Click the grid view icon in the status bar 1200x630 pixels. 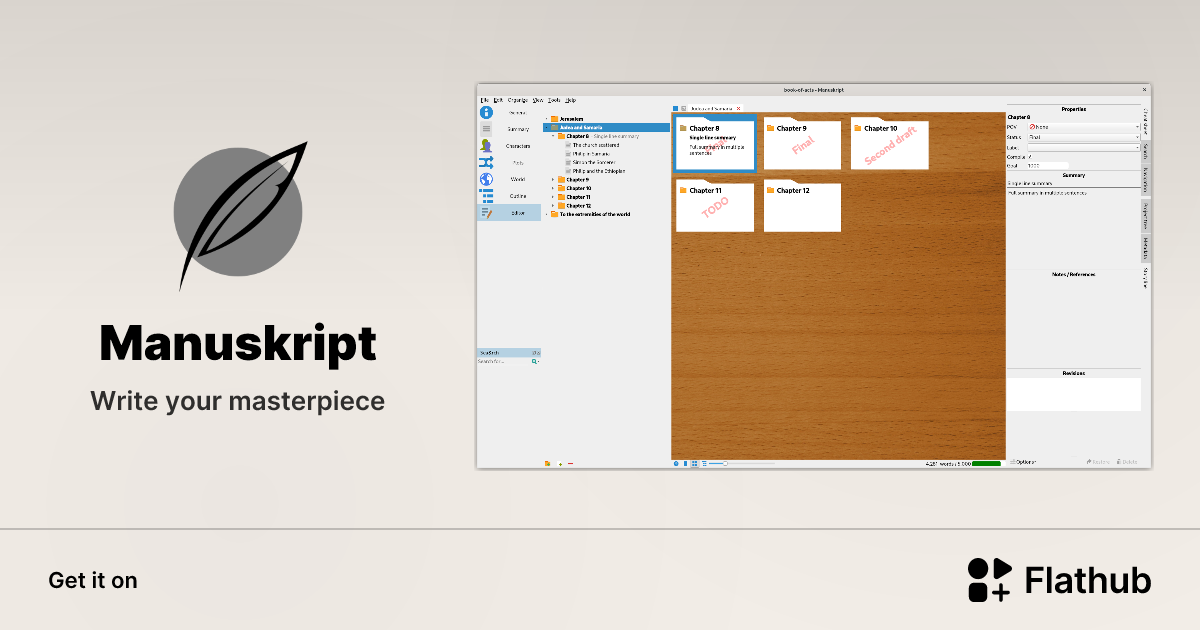[x=694, y=463]
